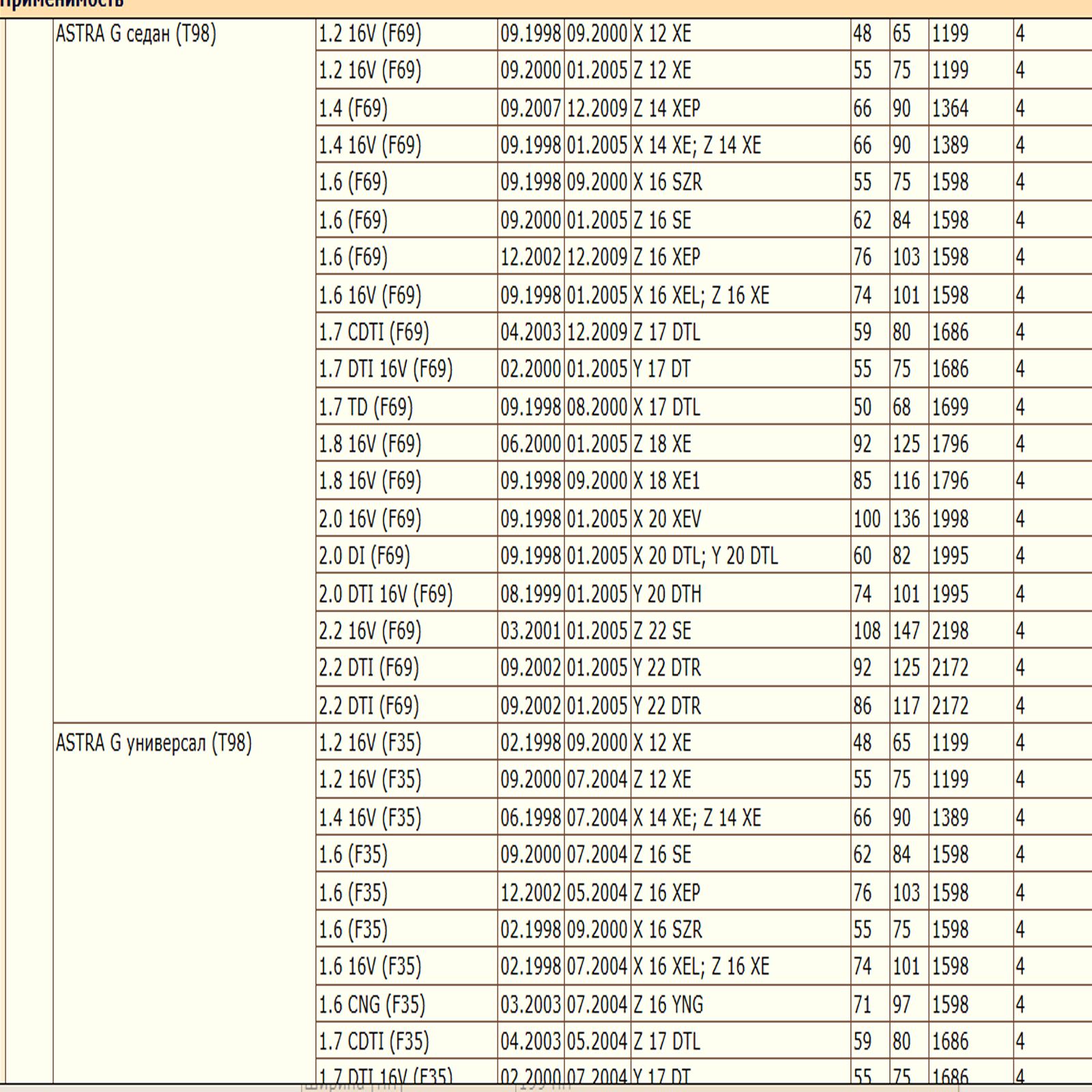
Task: Select the 1.6 CNG (F35) modification cell
Action: point(372,1005)
